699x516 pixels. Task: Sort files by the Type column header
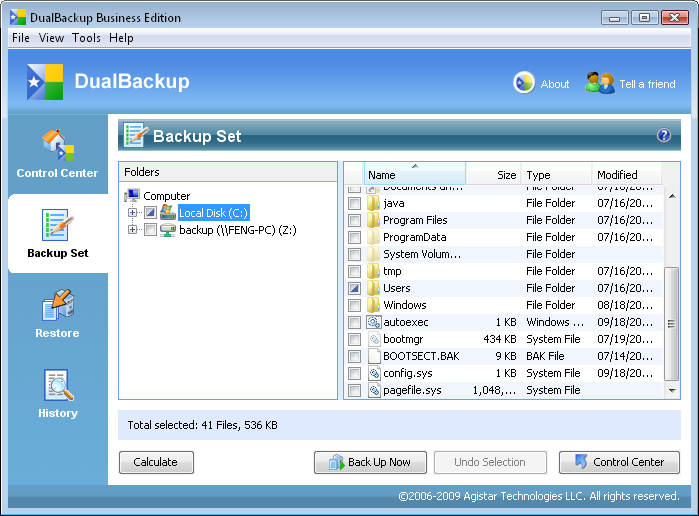coord(556,174)
